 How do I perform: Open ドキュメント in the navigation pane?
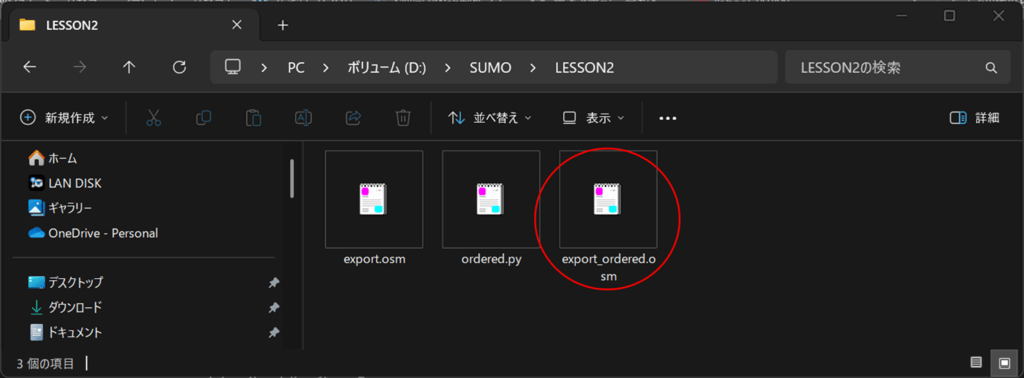pyautogui.click(x=66, y=332)
